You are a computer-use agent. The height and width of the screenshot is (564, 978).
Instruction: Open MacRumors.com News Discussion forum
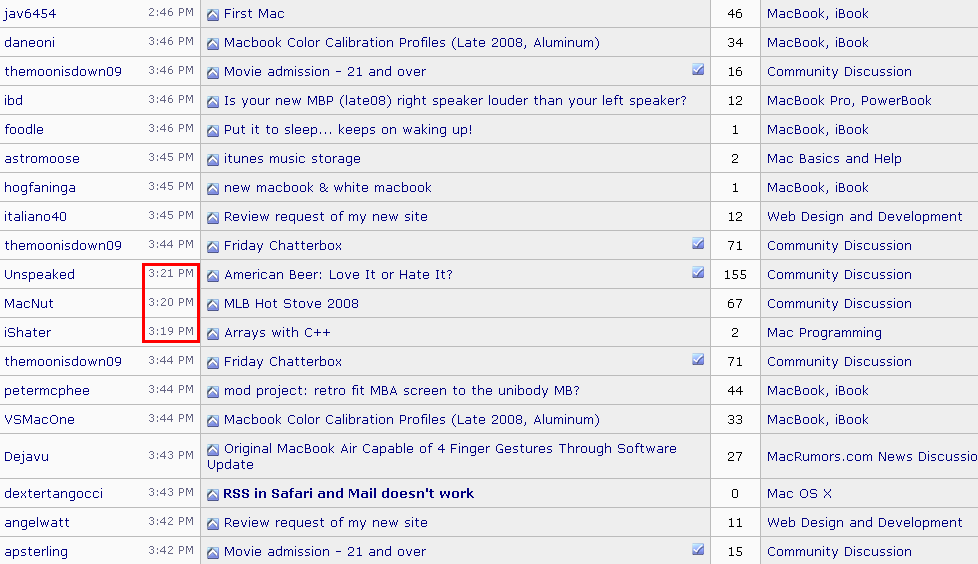(x=872, y=457)
